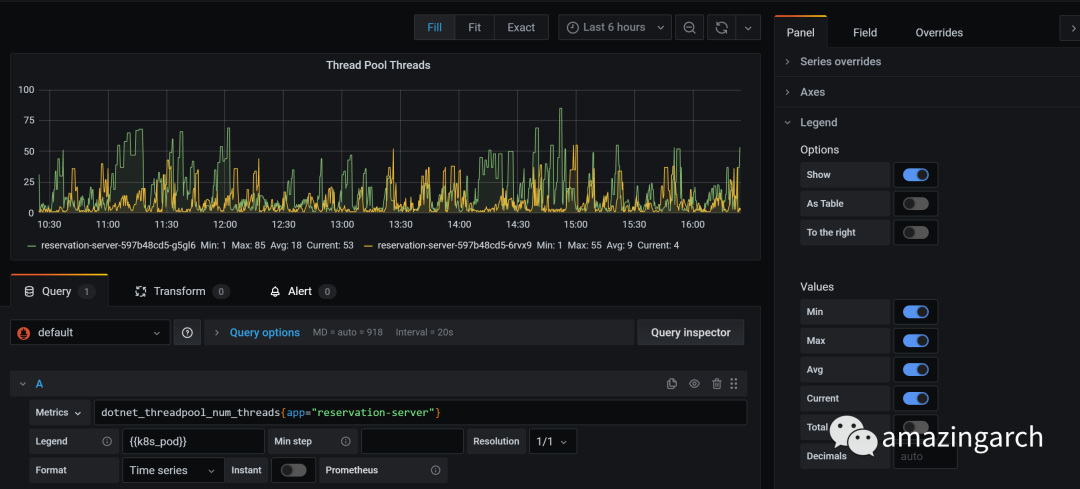Open the refresh interval dropdown arrow
Viewport: 1080px width, 489px height.
[748, 28]
